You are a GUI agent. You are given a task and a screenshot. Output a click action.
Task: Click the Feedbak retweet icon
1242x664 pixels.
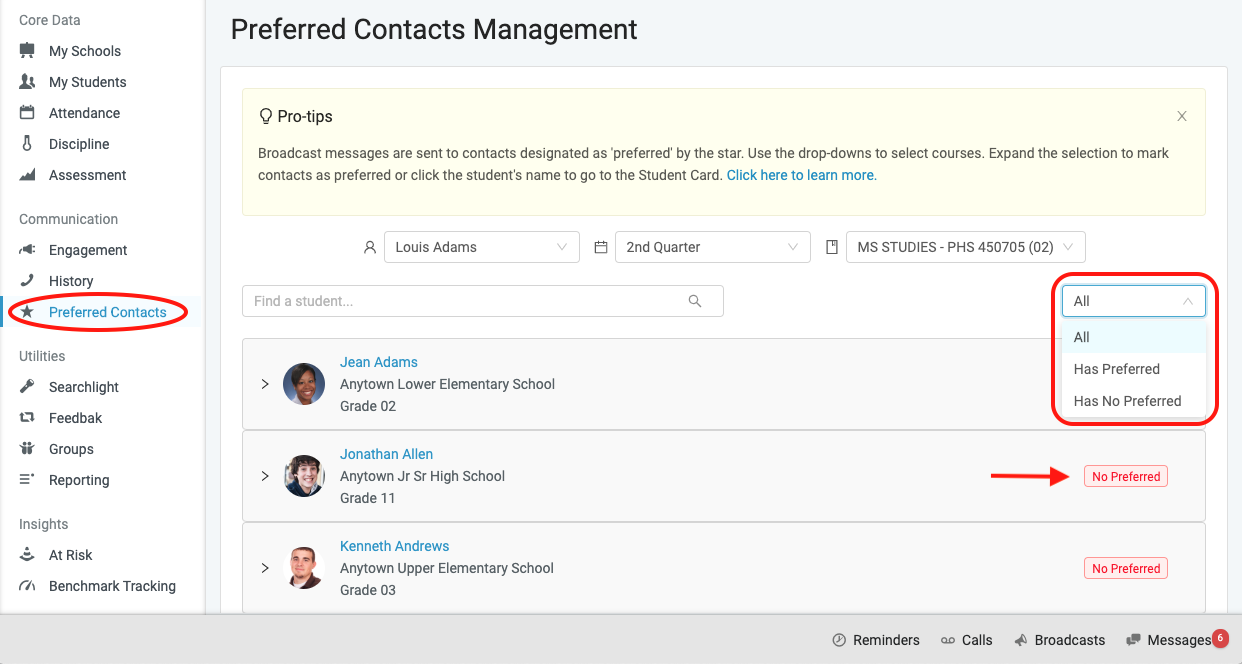pyautogui.click(x=27, y=418)
